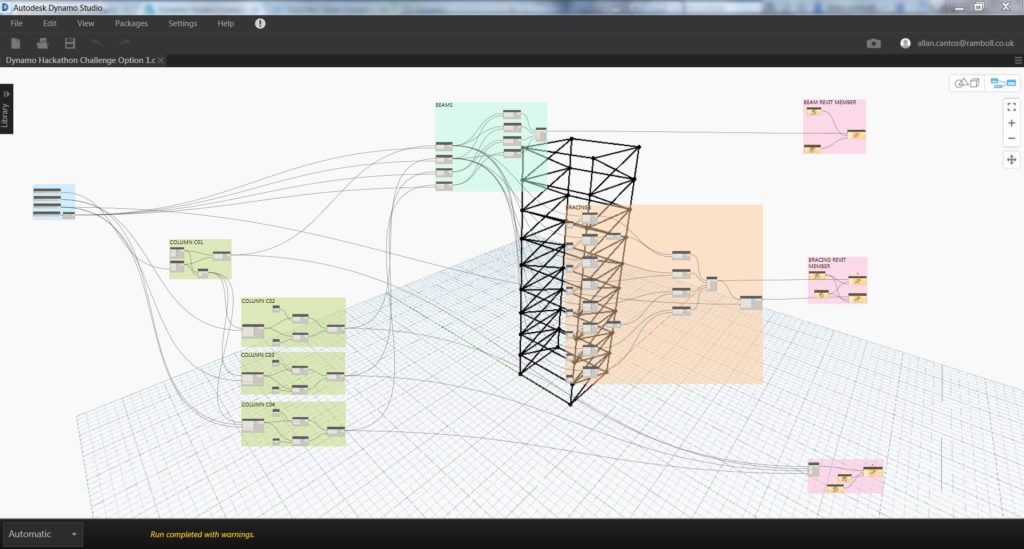The height and width of the screenshot is (549, 1024).
Task: Click the Undo toolbar arrow
Action: click(97, 43)
